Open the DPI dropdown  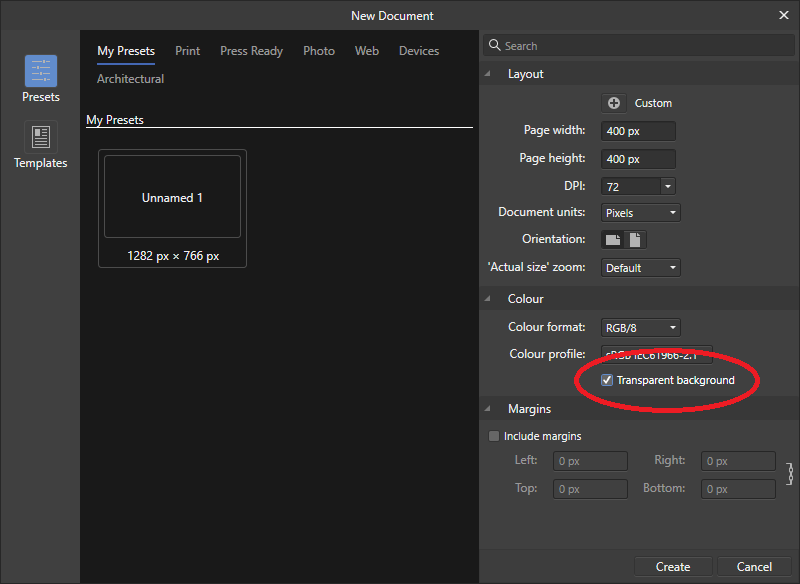(670, 185)
